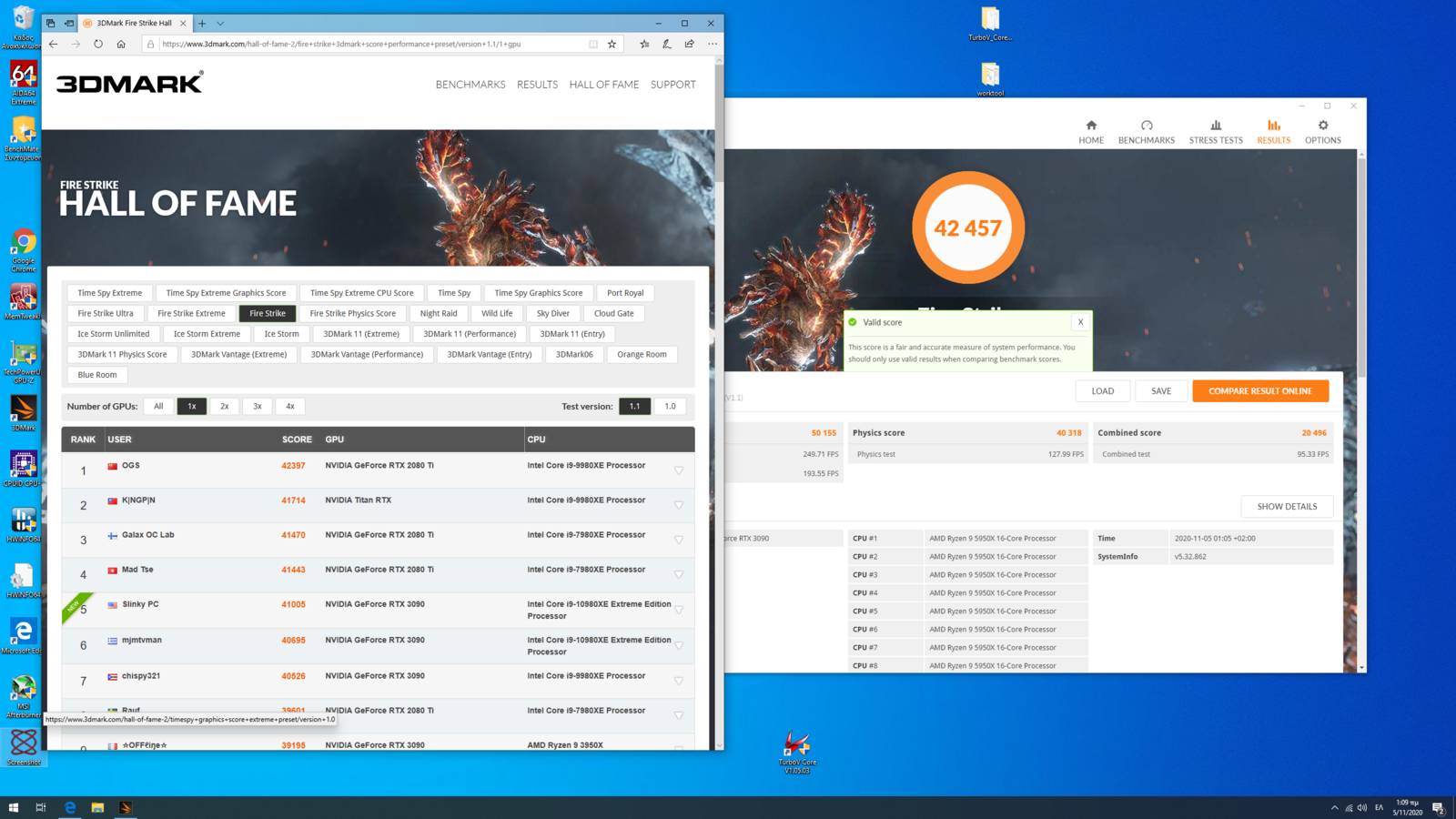
Task: Click the green Valid score checkmark icon
Action: [853, 322]
